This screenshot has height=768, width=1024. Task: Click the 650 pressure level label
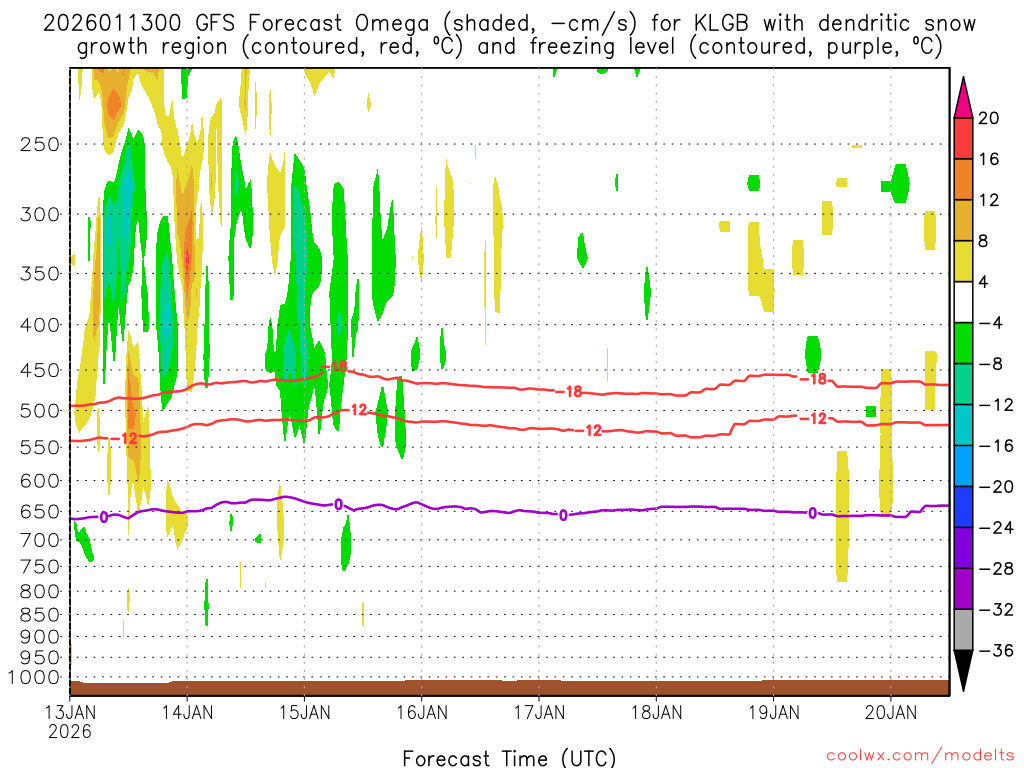[x=40, y=511]
